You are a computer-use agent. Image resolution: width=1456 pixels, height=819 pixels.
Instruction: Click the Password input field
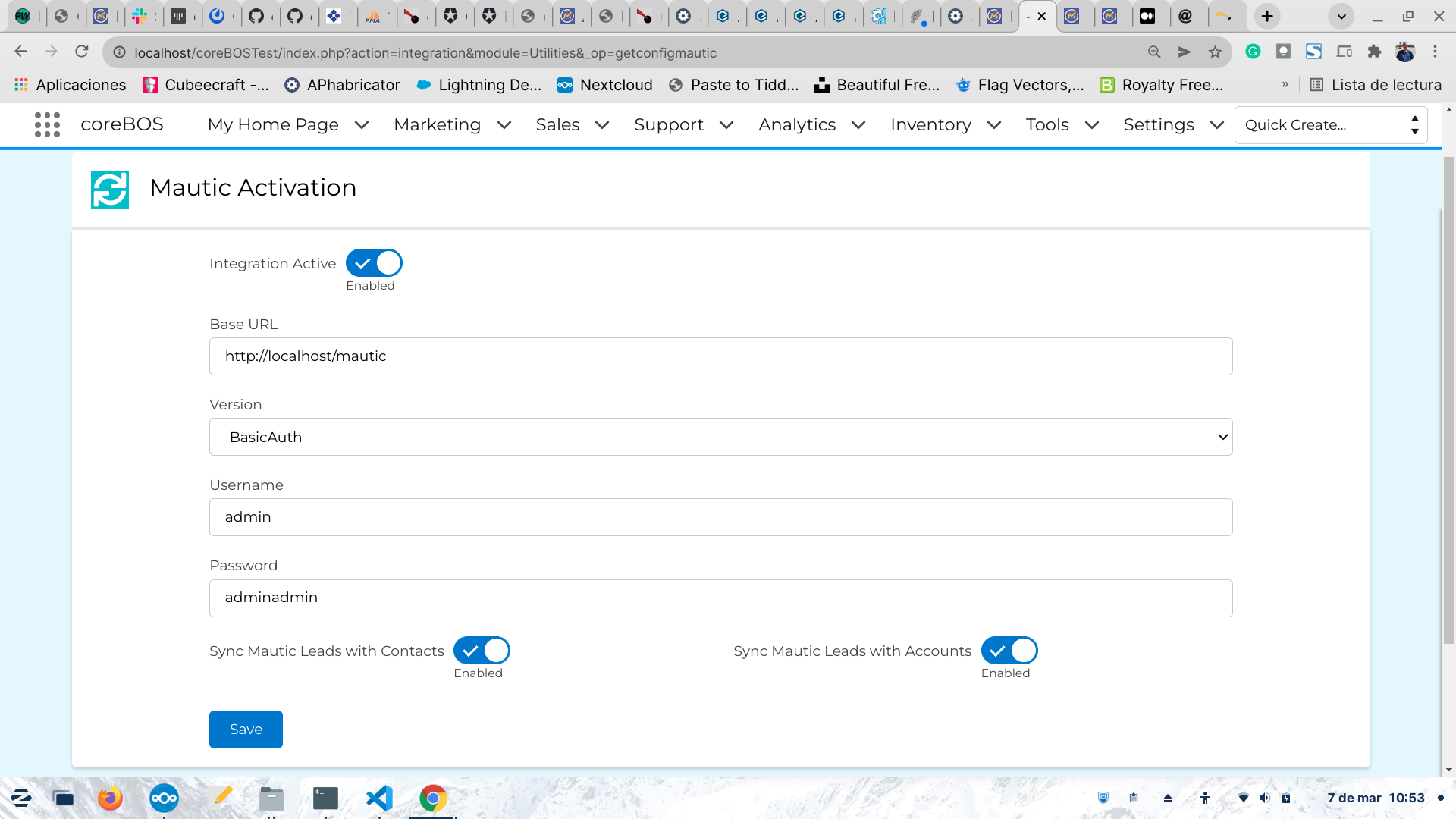(720, 598)
